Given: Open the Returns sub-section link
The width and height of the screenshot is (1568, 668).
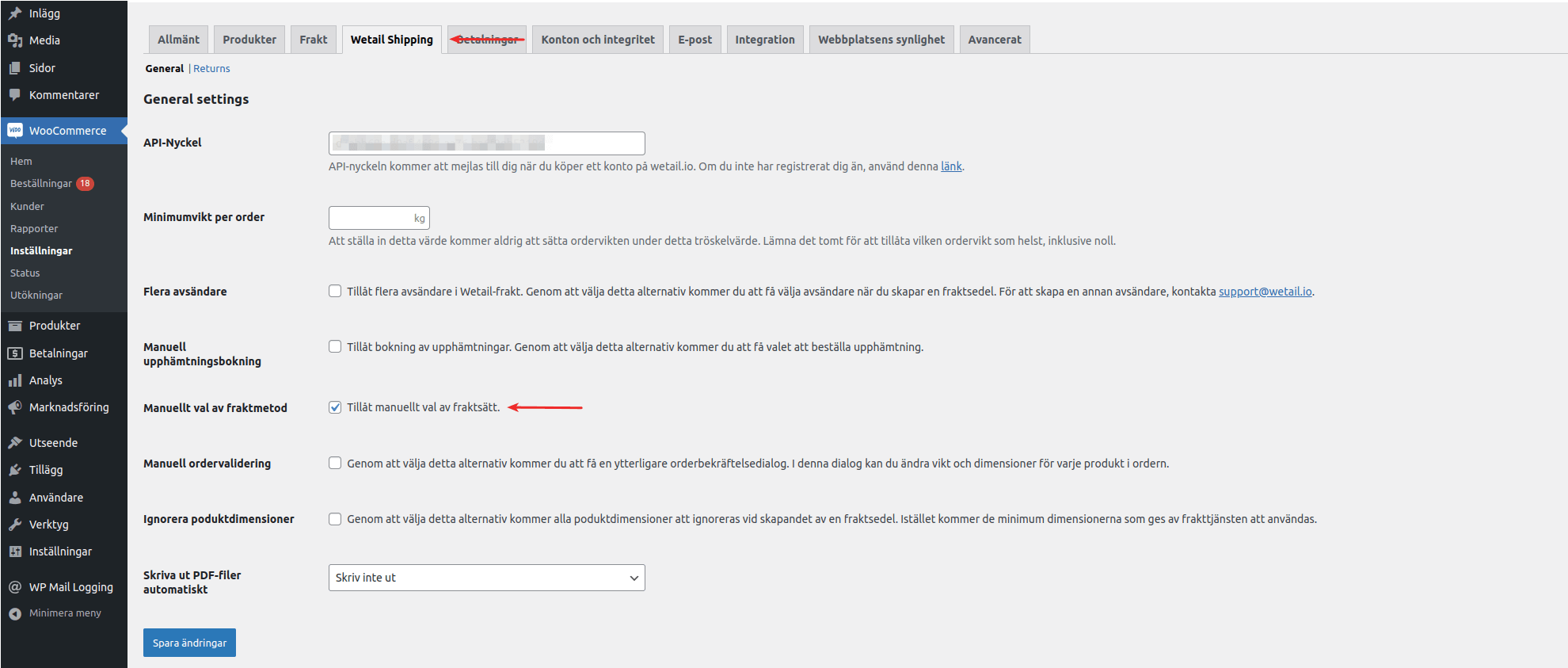Looking at the screenshot, I should (x=211, y=69).
